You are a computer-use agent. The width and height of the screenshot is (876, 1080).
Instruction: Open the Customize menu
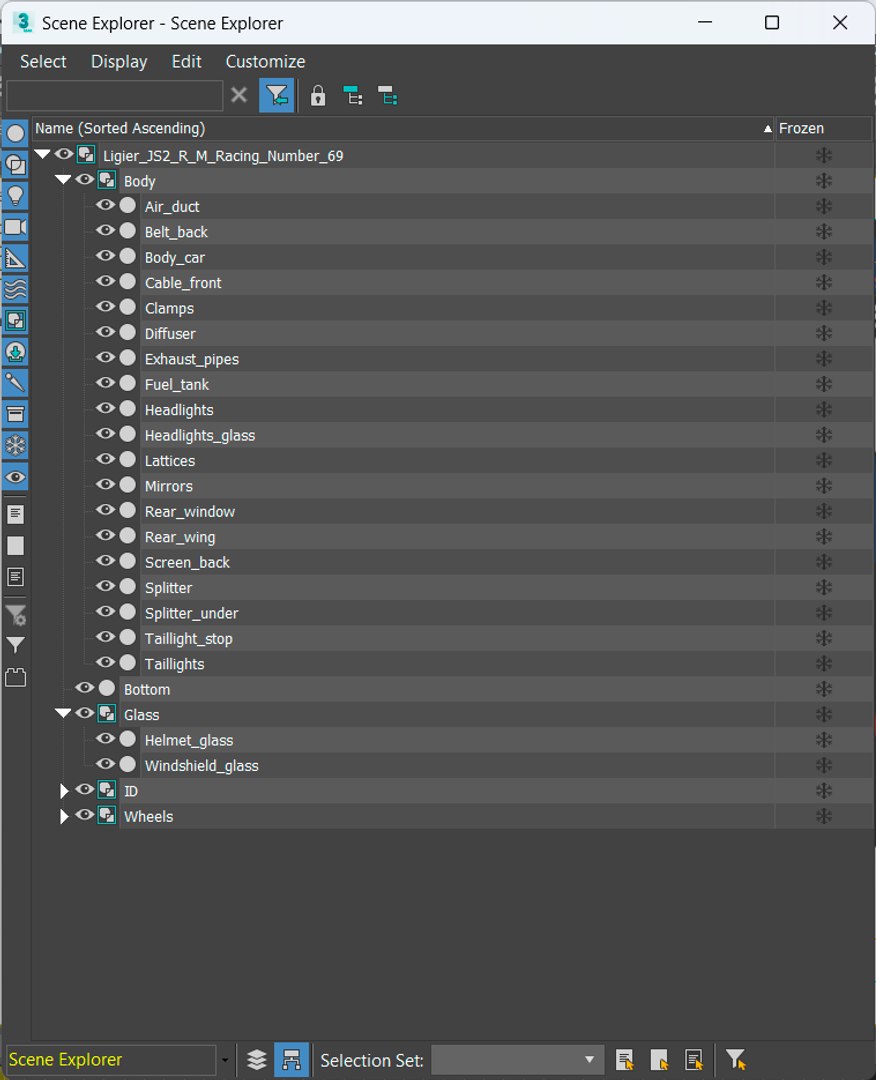point(265,61)
